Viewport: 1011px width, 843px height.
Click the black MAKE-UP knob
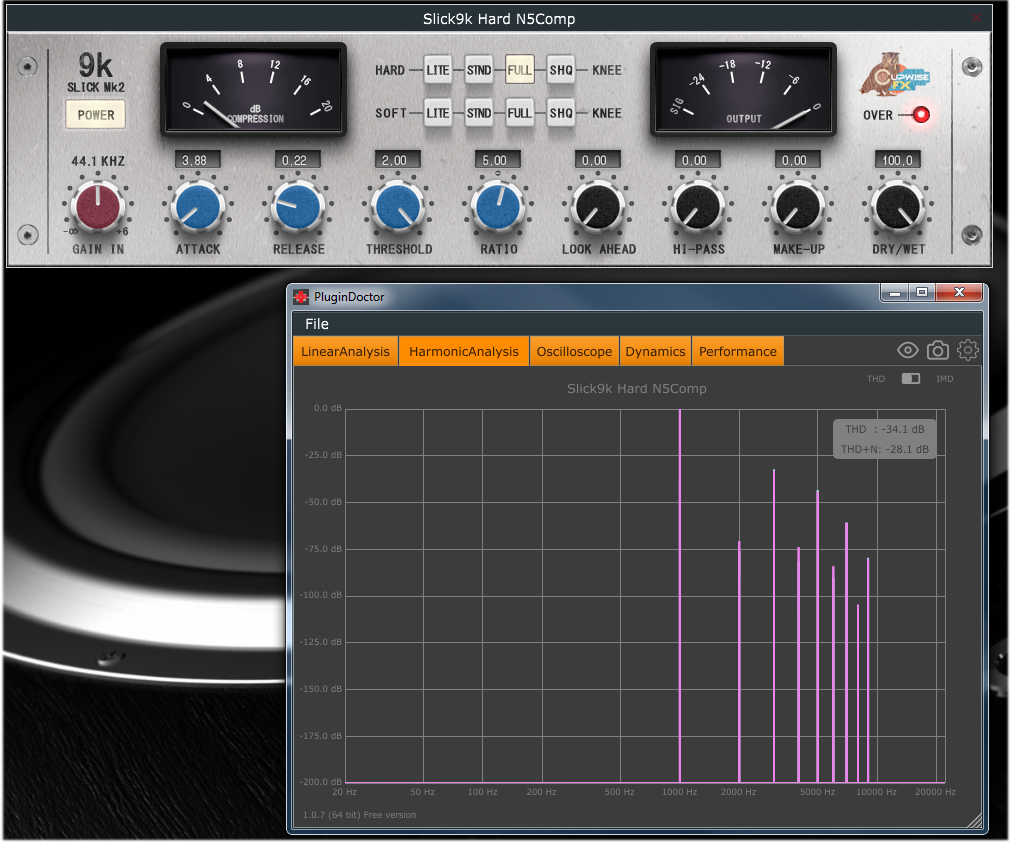click(x=798, y=206)
